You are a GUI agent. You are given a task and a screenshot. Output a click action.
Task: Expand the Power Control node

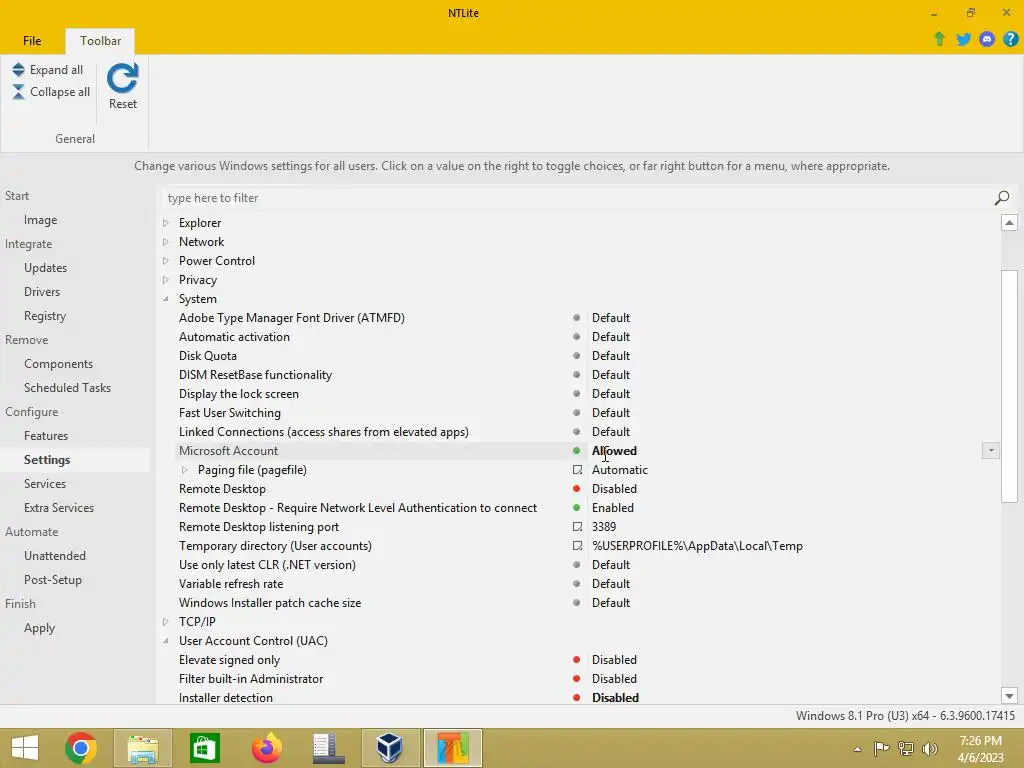(166, 261)
